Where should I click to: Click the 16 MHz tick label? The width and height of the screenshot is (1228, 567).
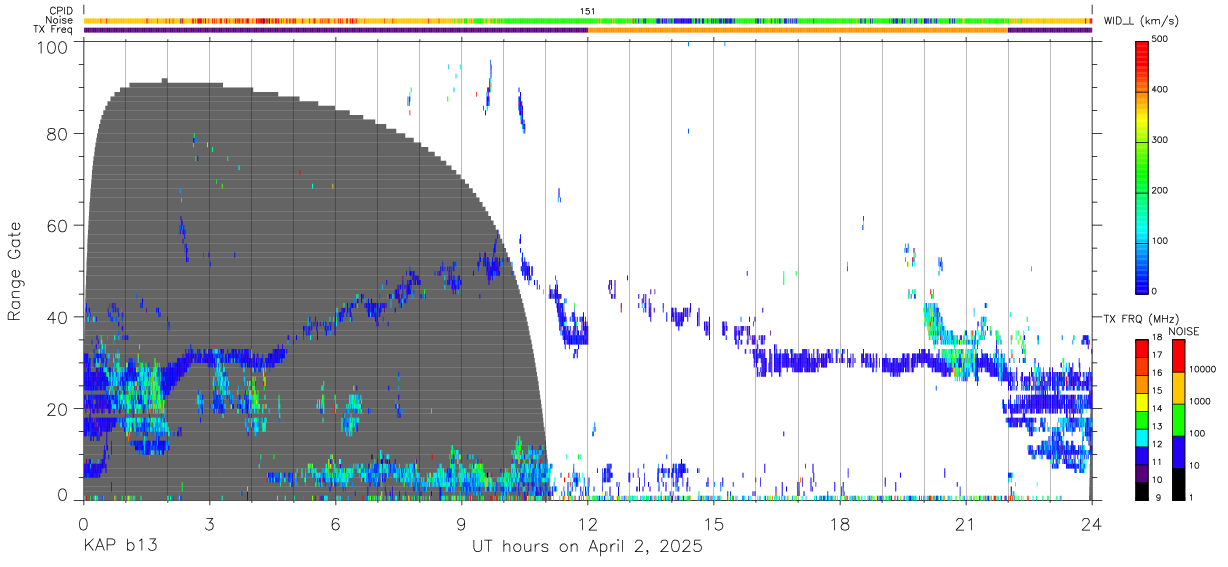pos(1158,374)
